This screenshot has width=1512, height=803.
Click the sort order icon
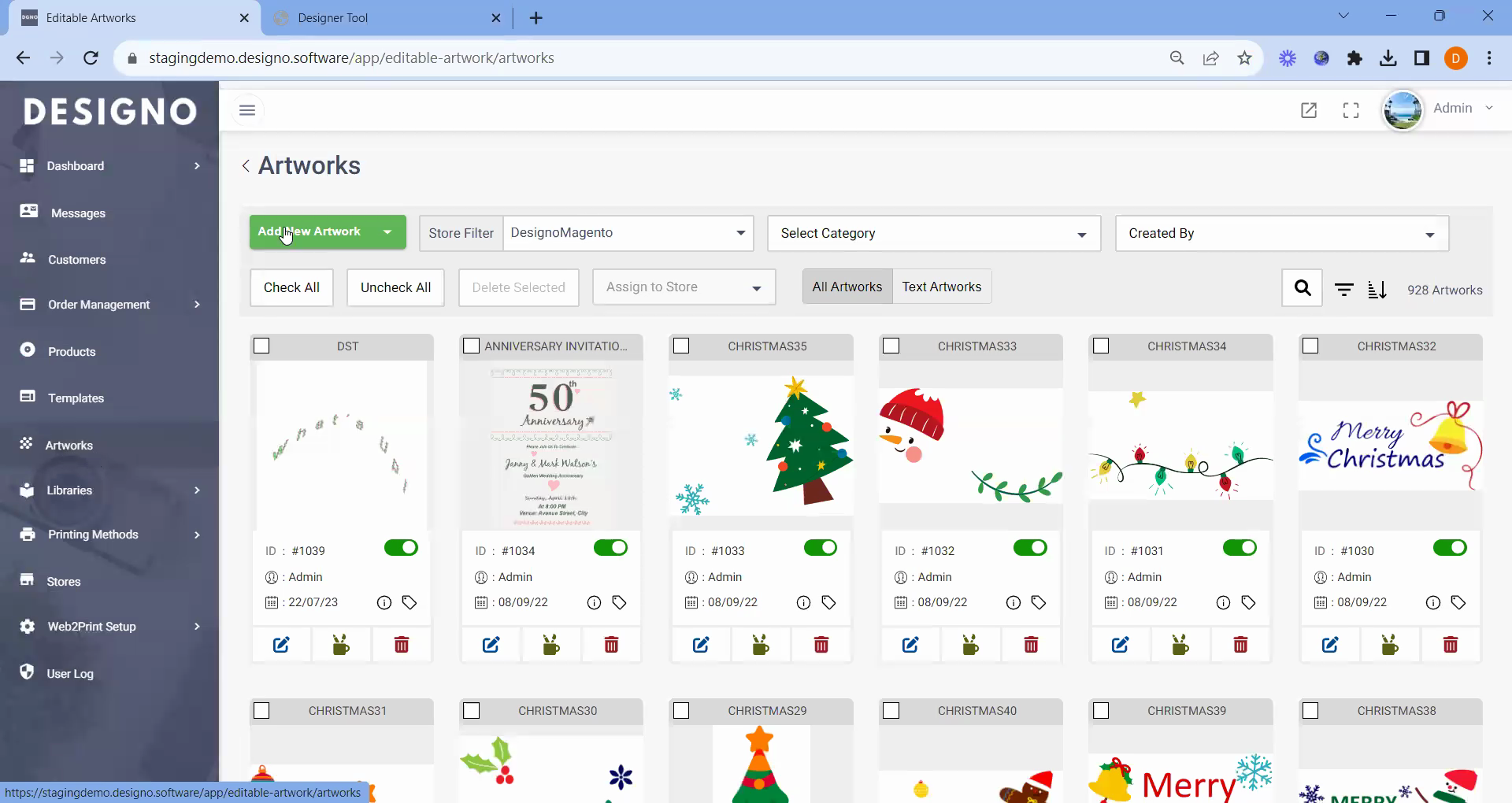[x=1377, y=290]
